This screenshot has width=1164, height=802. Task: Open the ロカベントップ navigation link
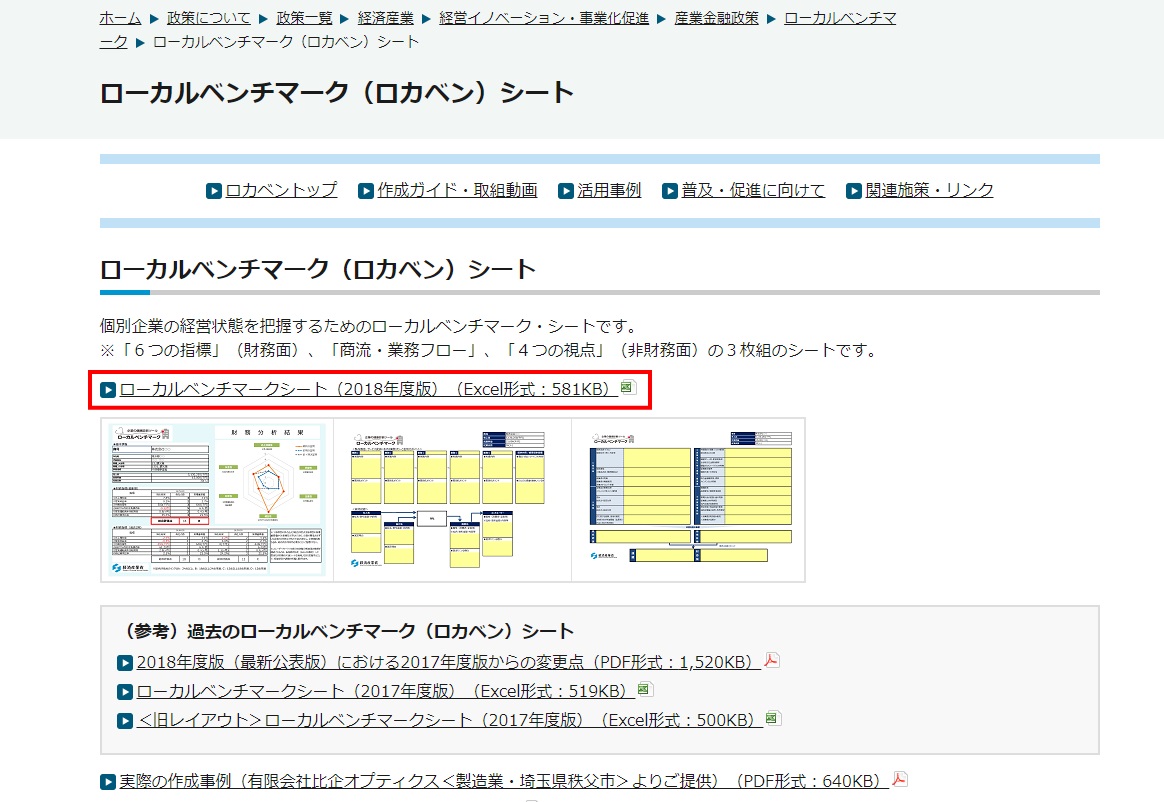[x=281, y=190]
